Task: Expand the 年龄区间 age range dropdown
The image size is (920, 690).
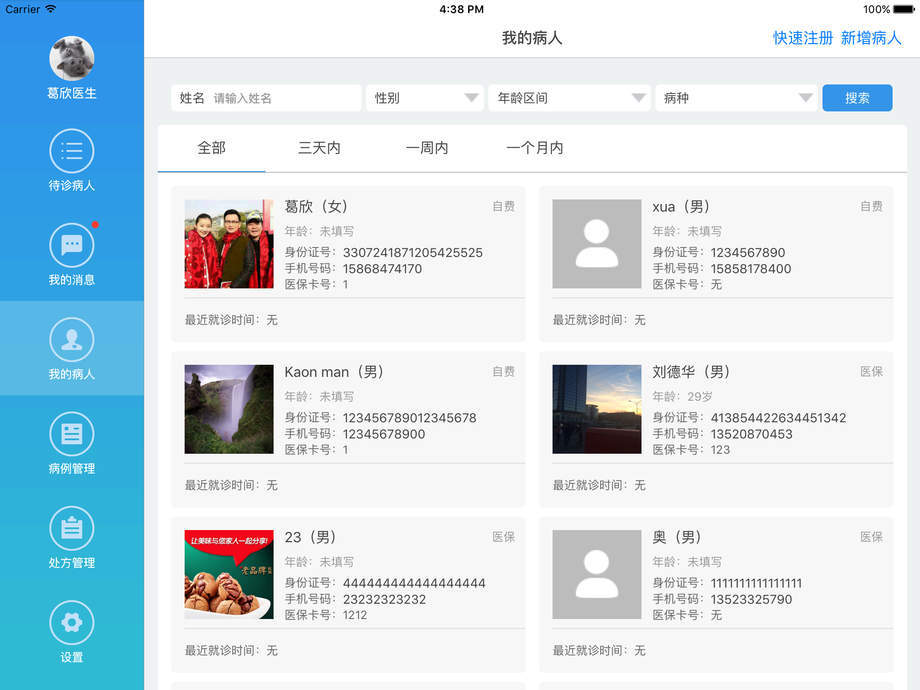Action: pyautogui.click(x=569, y=98)
